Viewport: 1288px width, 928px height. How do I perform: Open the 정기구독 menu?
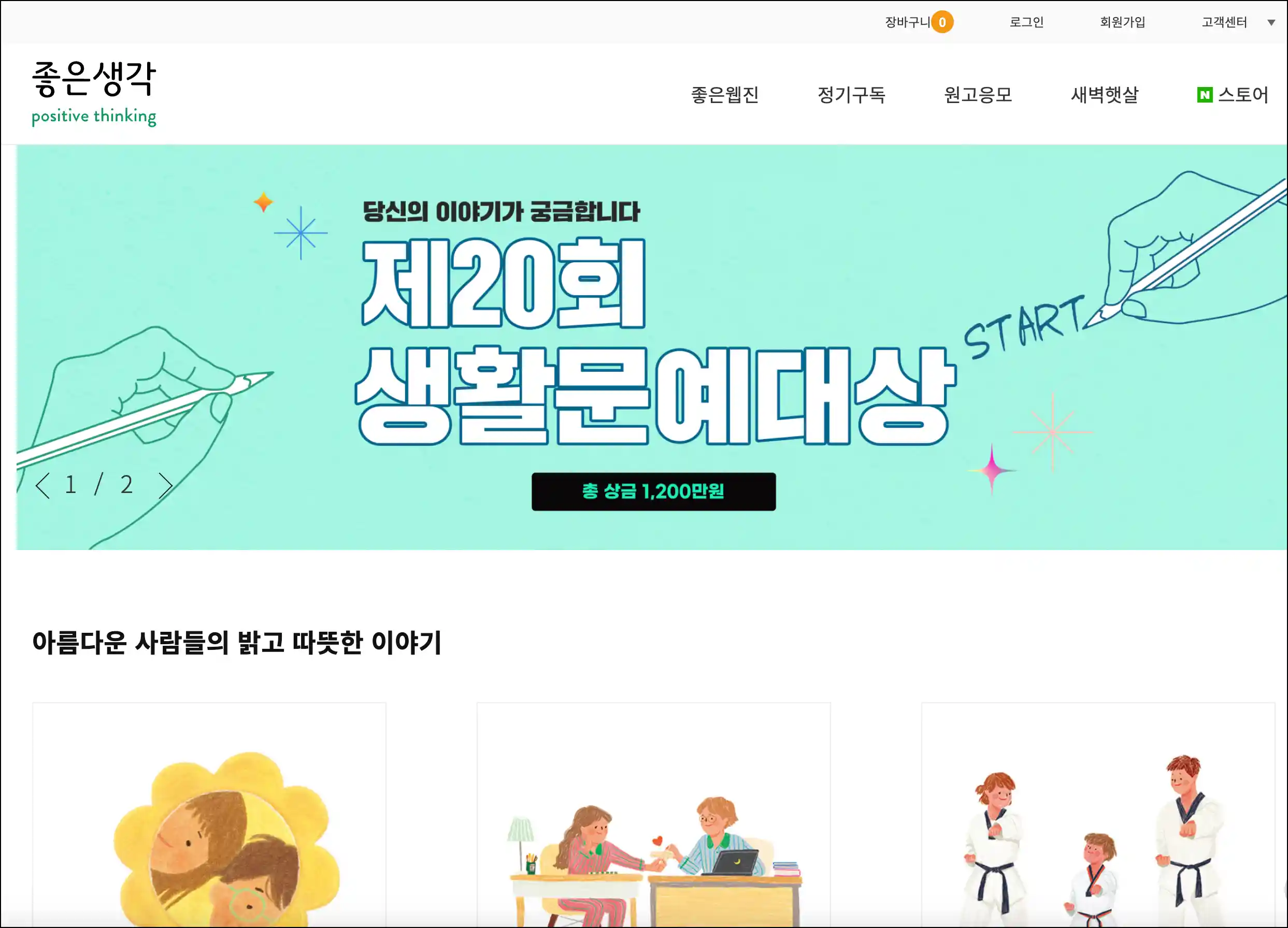(x=851, y=95)
